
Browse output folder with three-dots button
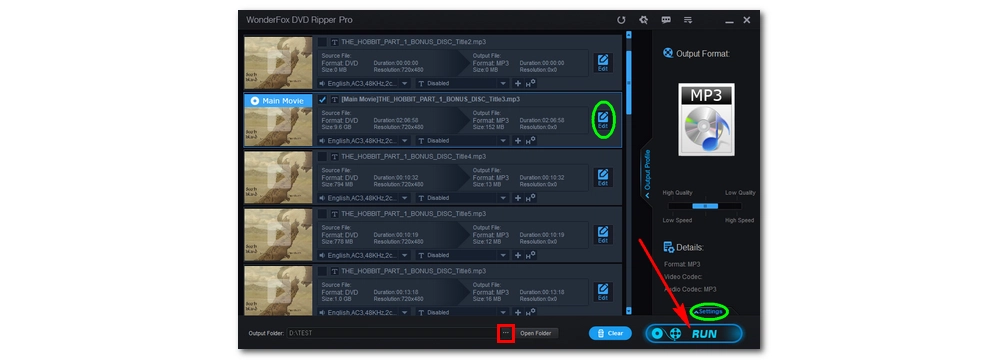(506, 333)
